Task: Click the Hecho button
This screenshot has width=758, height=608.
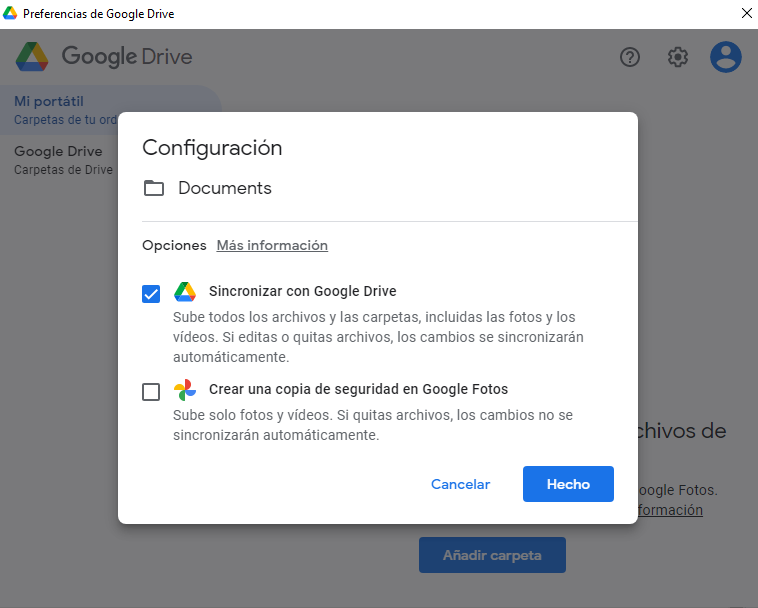Action: click(568, 484)
